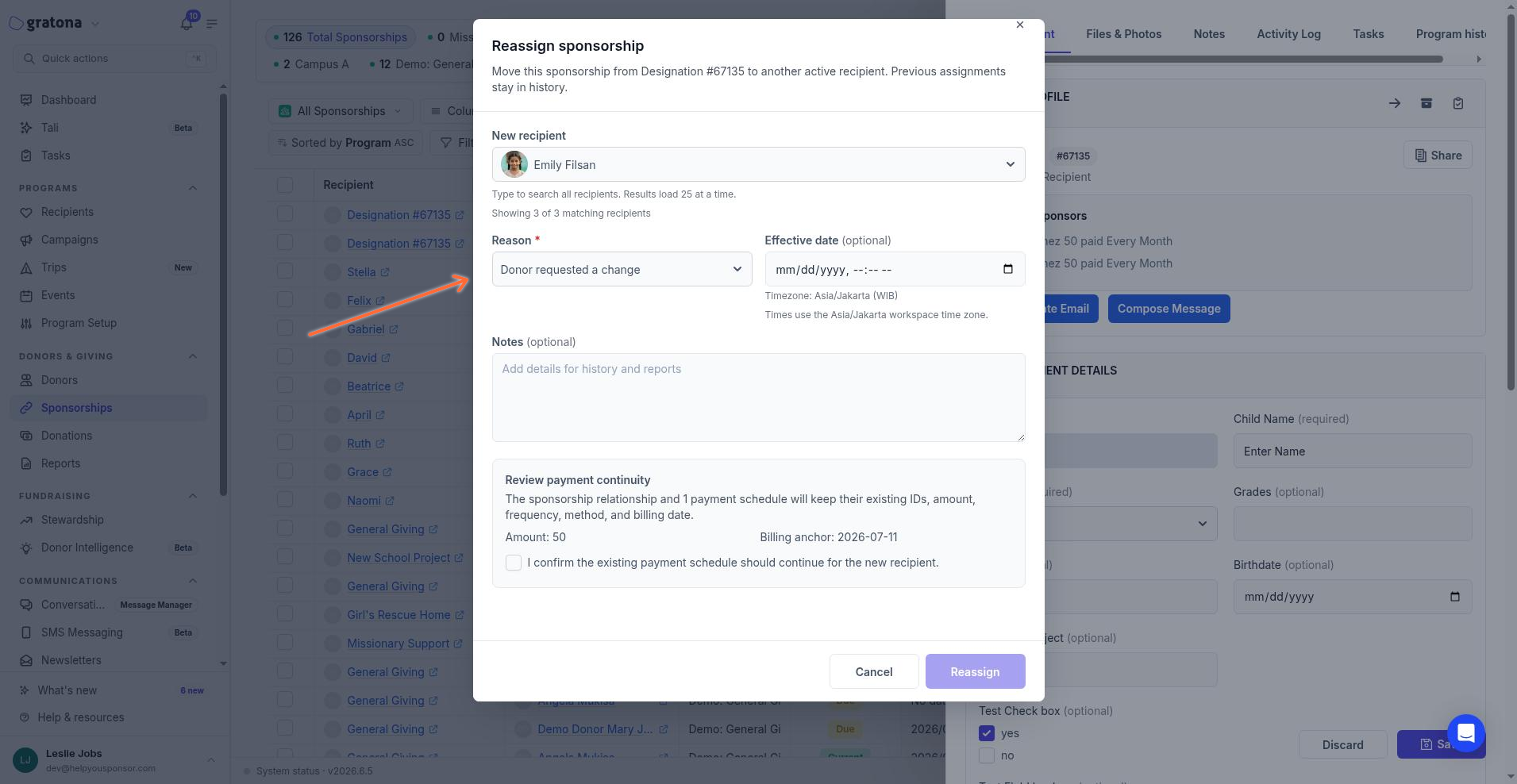Image resolution: width=1517 pixels, height=784 pixels.
Task: Click the Child Name input field
Action: [1352, 452]
